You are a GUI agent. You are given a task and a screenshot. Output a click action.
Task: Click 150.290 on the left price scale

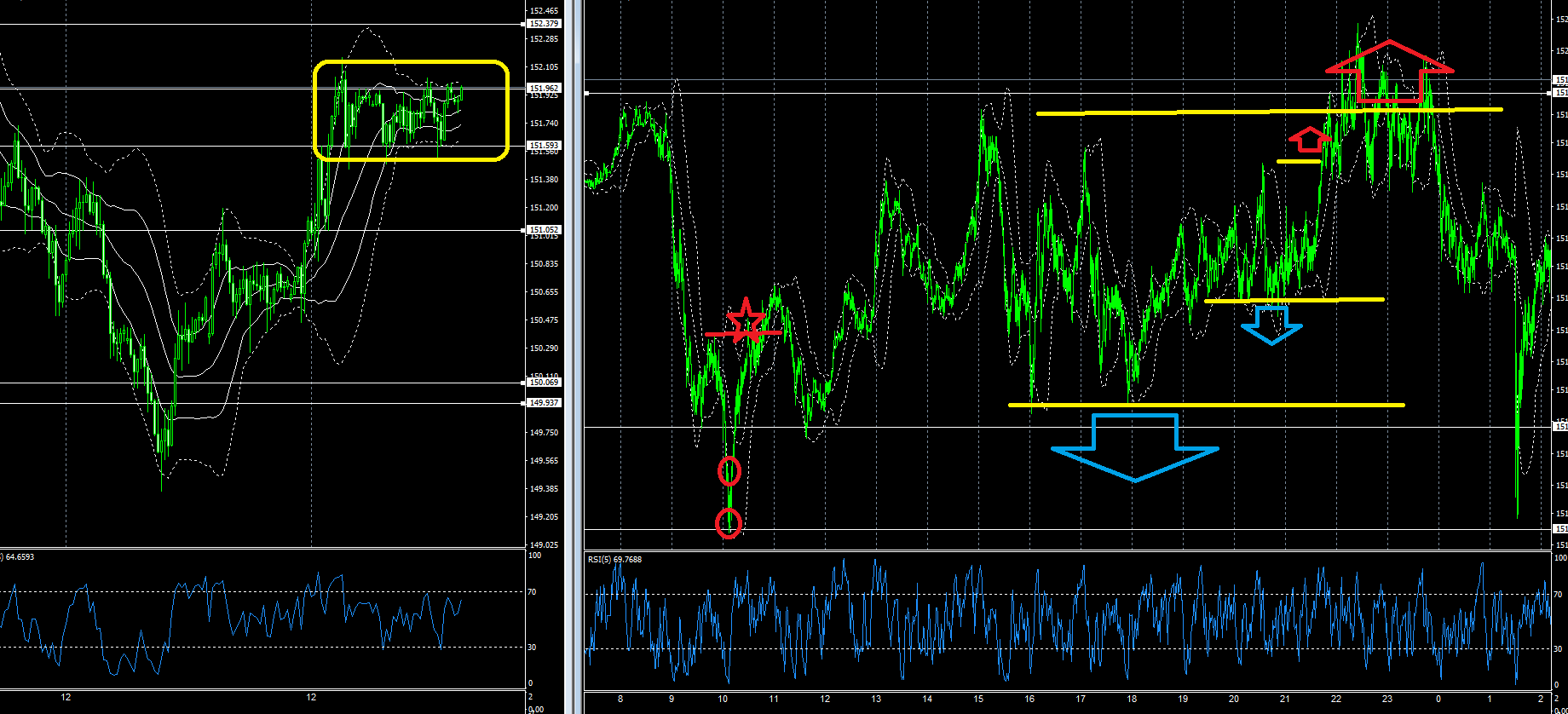pyautogui.click(x=545, y=348)
